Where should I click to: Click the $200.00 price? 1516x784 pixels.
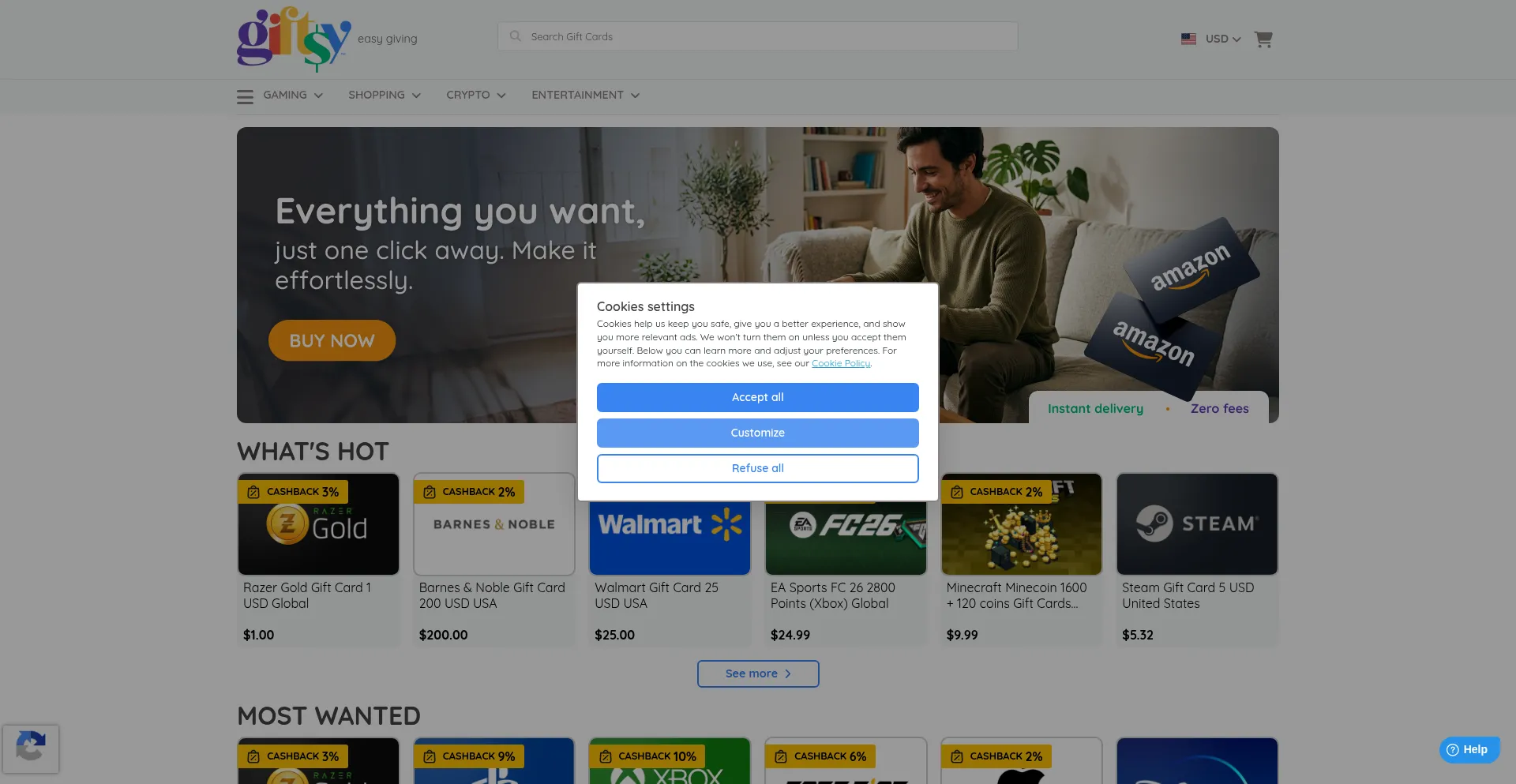click(443, 635)
